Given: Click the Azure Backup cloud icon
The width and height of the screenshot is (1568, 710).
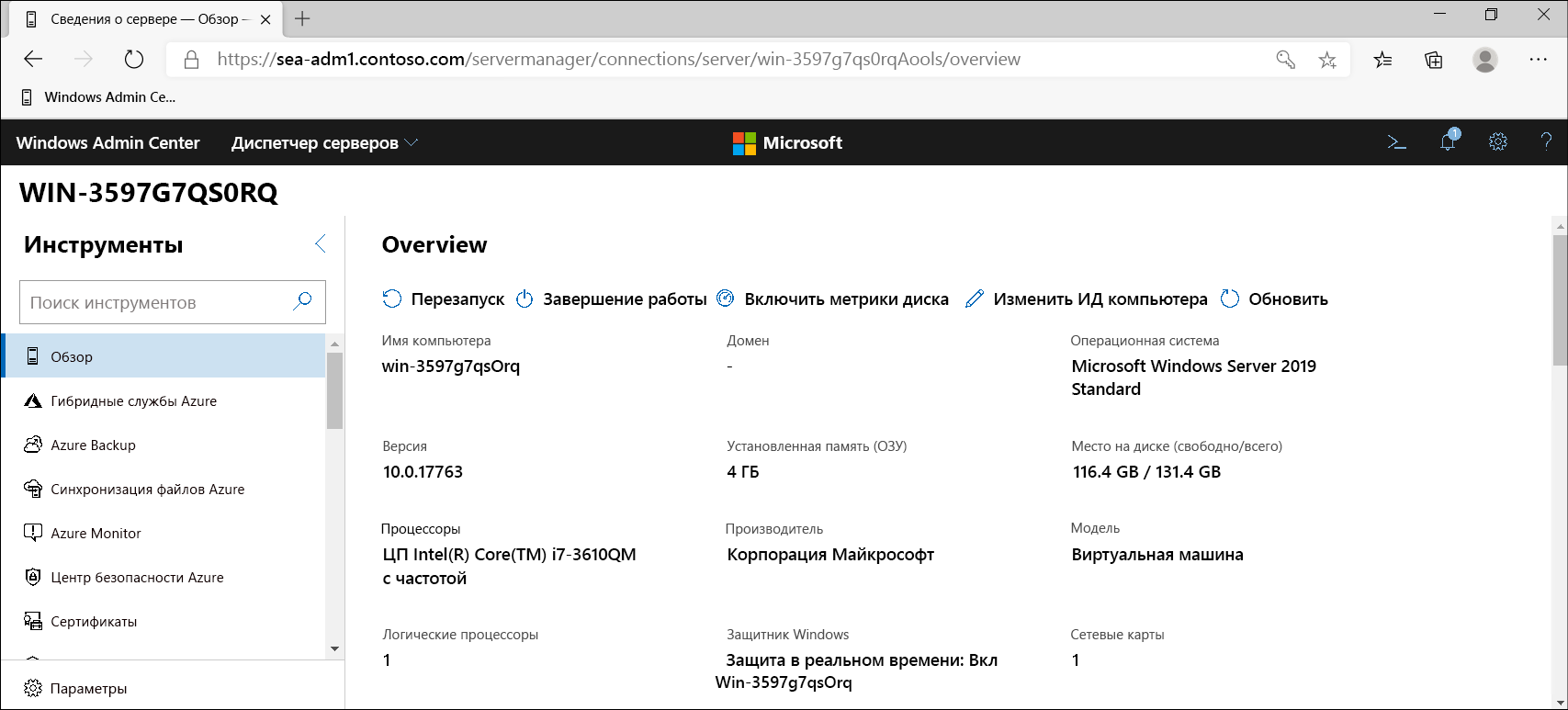Looking at the screenshot, I should pos(33,445).
